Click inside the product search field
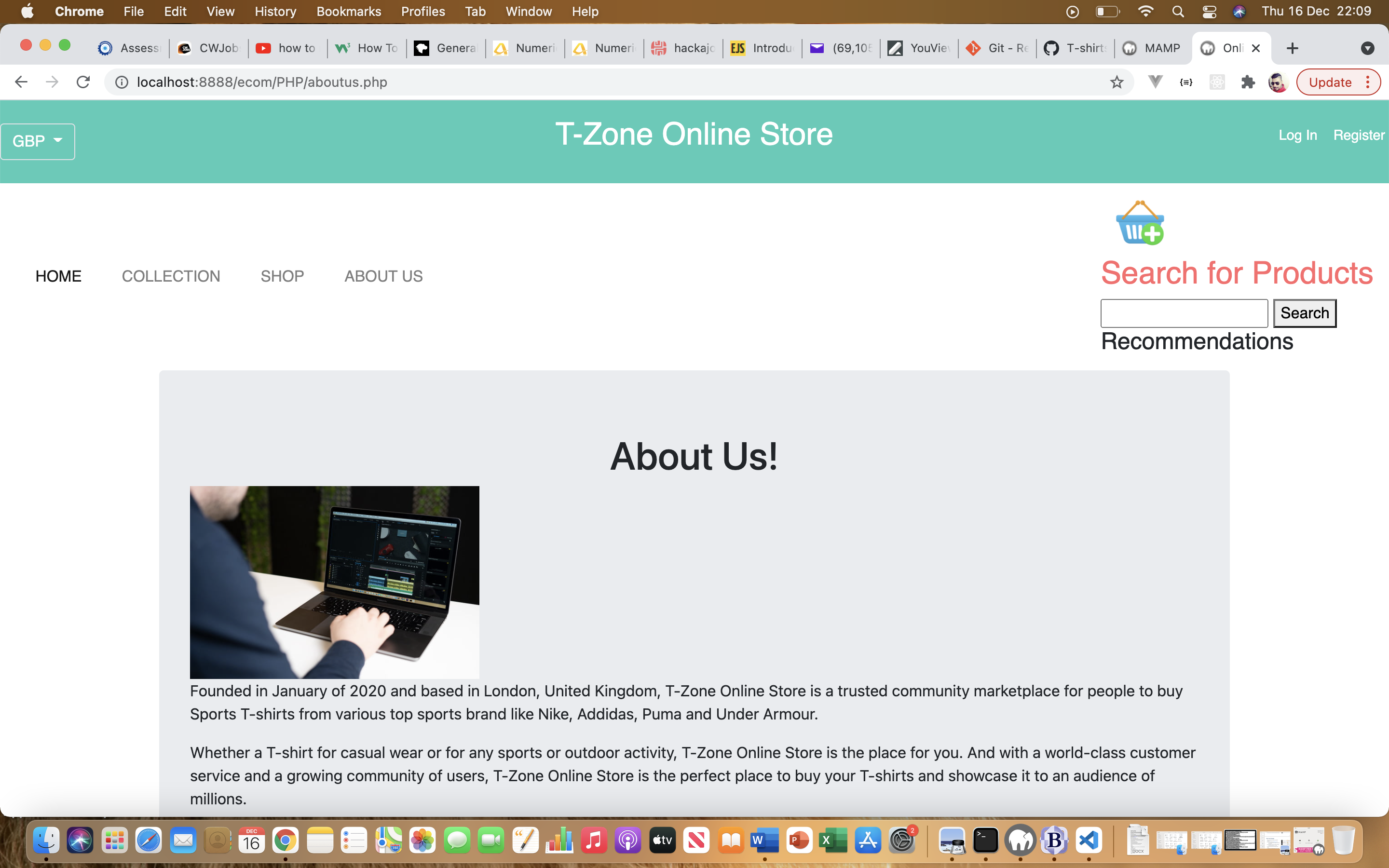1389x868 pixels. pos(1184,313)
